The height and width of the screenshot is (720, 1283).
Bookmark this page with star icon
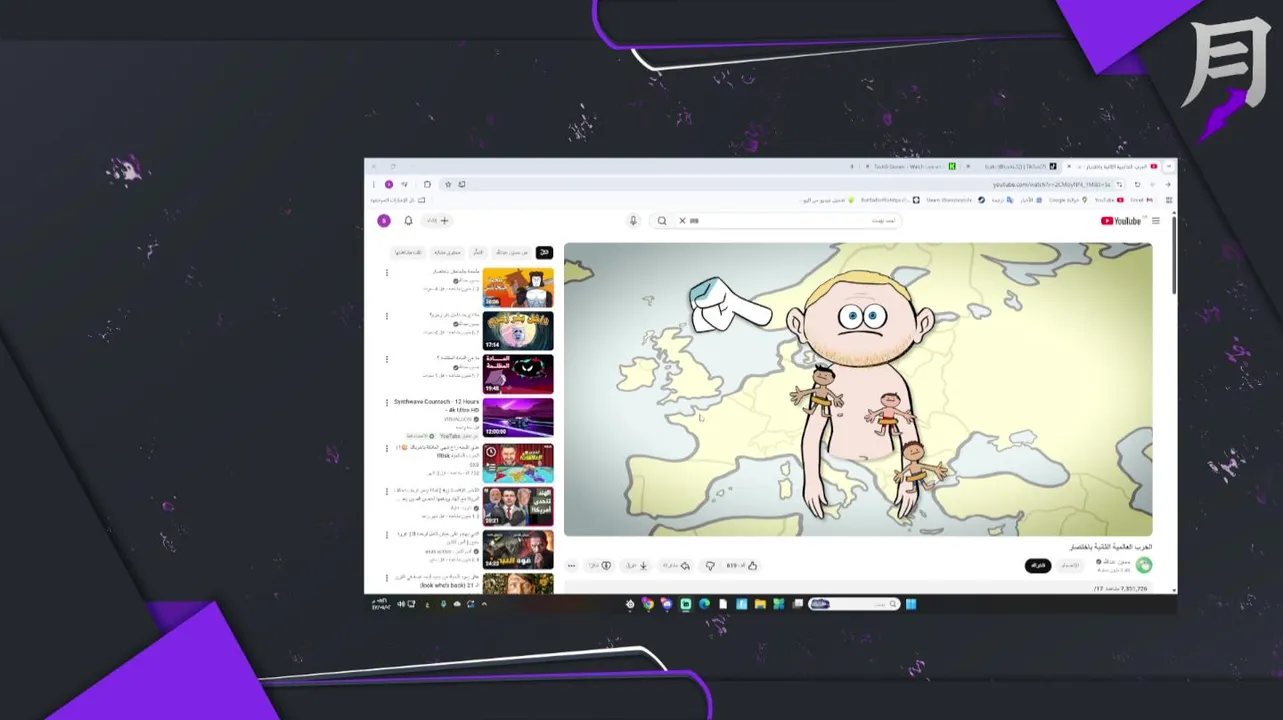448,184
